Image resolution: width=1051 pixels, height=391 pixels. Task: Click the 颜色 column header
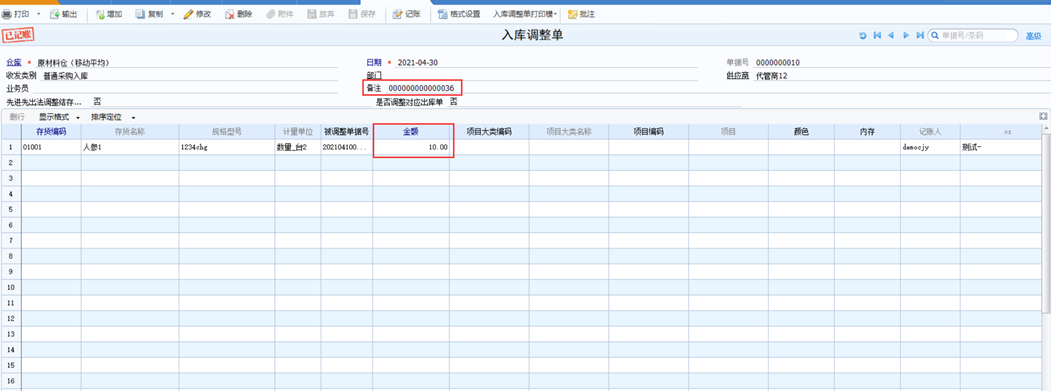(x=801, y=132)
